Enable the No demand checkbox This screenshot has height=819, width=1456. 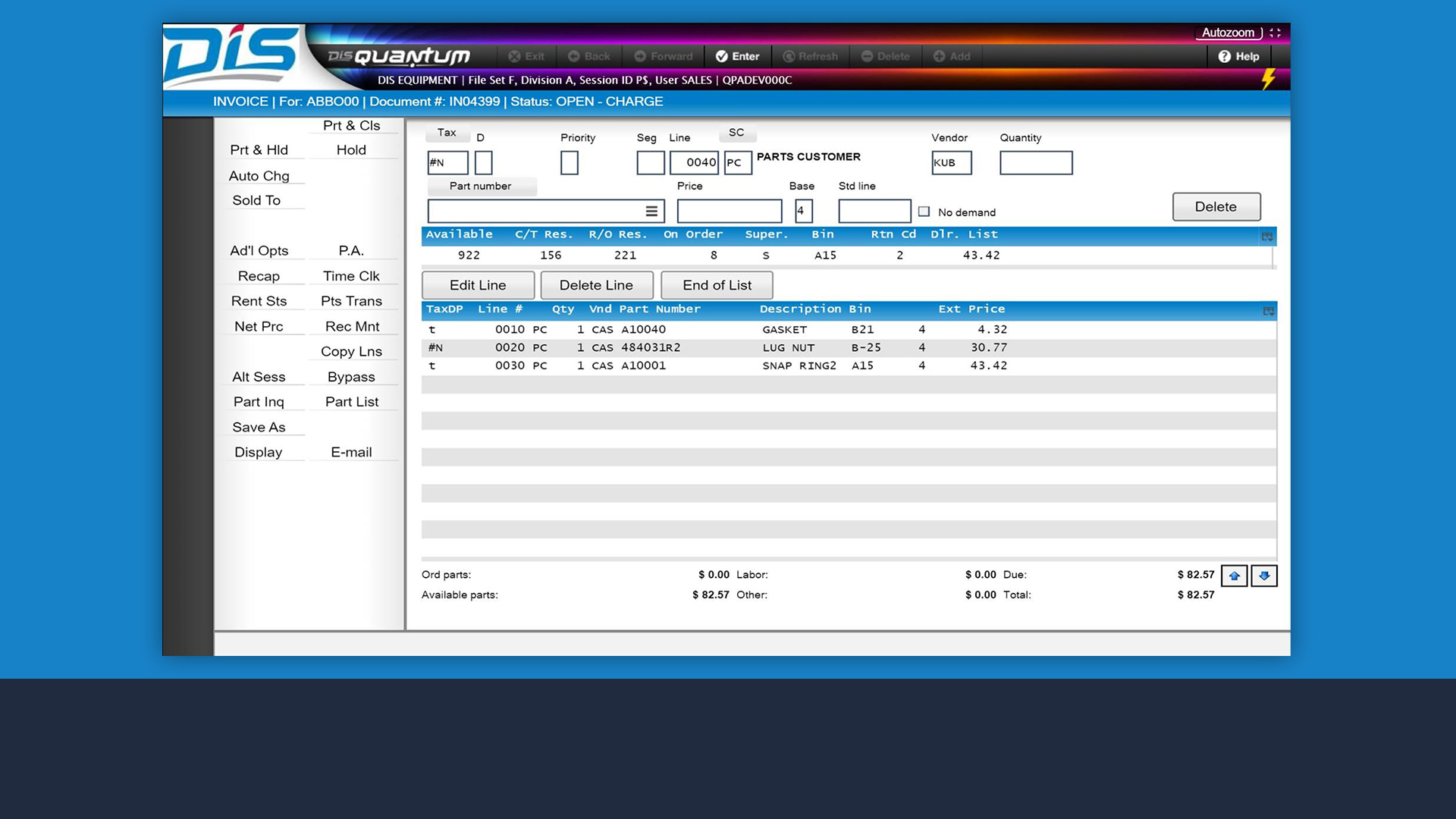click(x=924, y=212)
